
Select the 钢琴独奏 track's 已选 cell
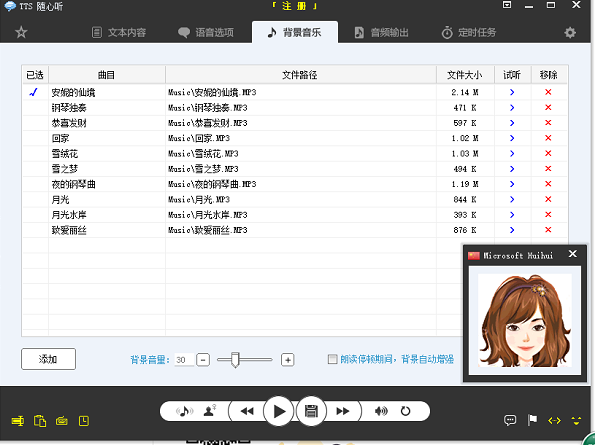click(35, 108)
